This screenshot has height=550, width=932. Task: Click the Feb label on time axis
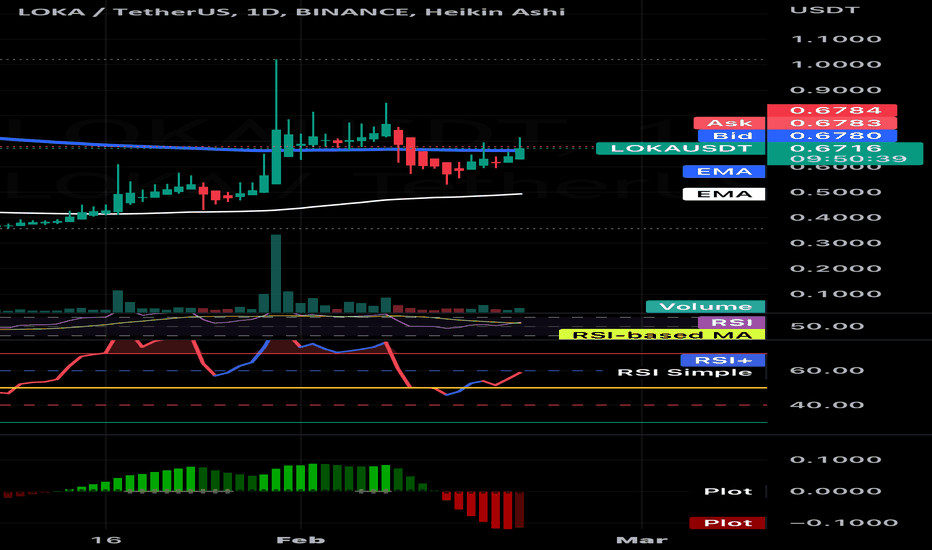pyautogui.click(x=301, y=540)
